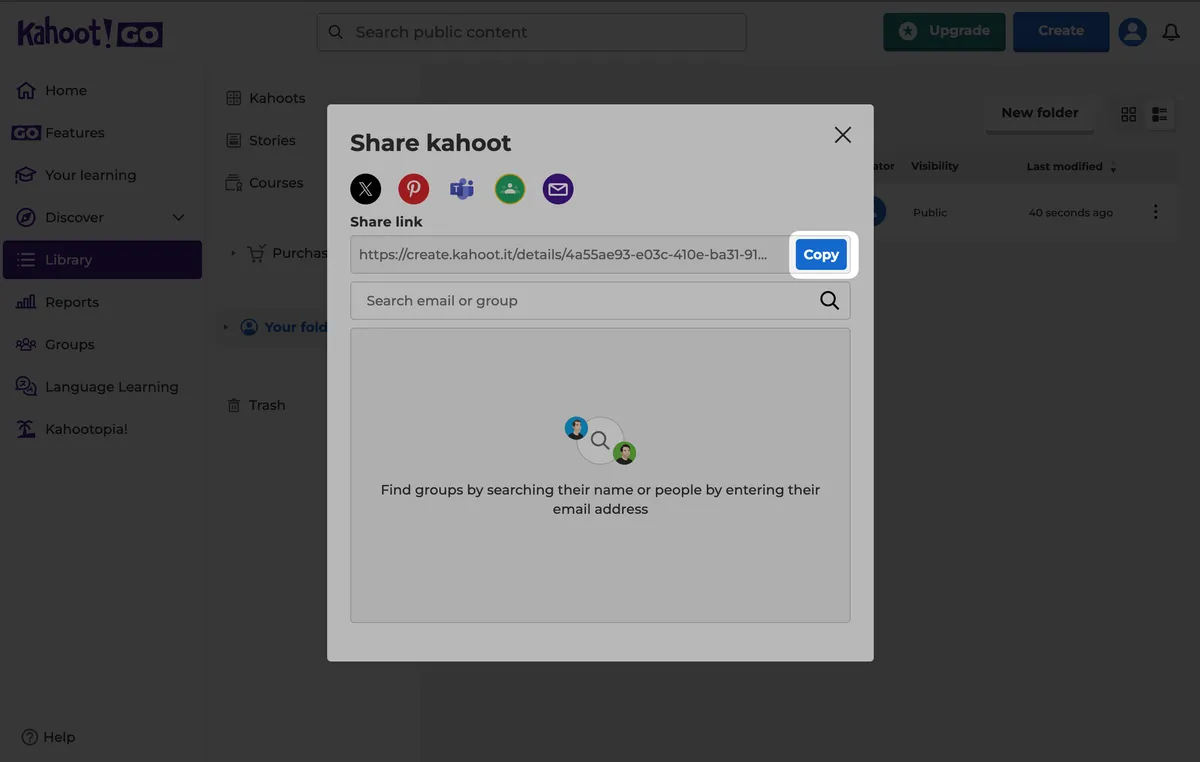
Task: Click the Kahoot! GO logo
Action: tap(90, 34)
